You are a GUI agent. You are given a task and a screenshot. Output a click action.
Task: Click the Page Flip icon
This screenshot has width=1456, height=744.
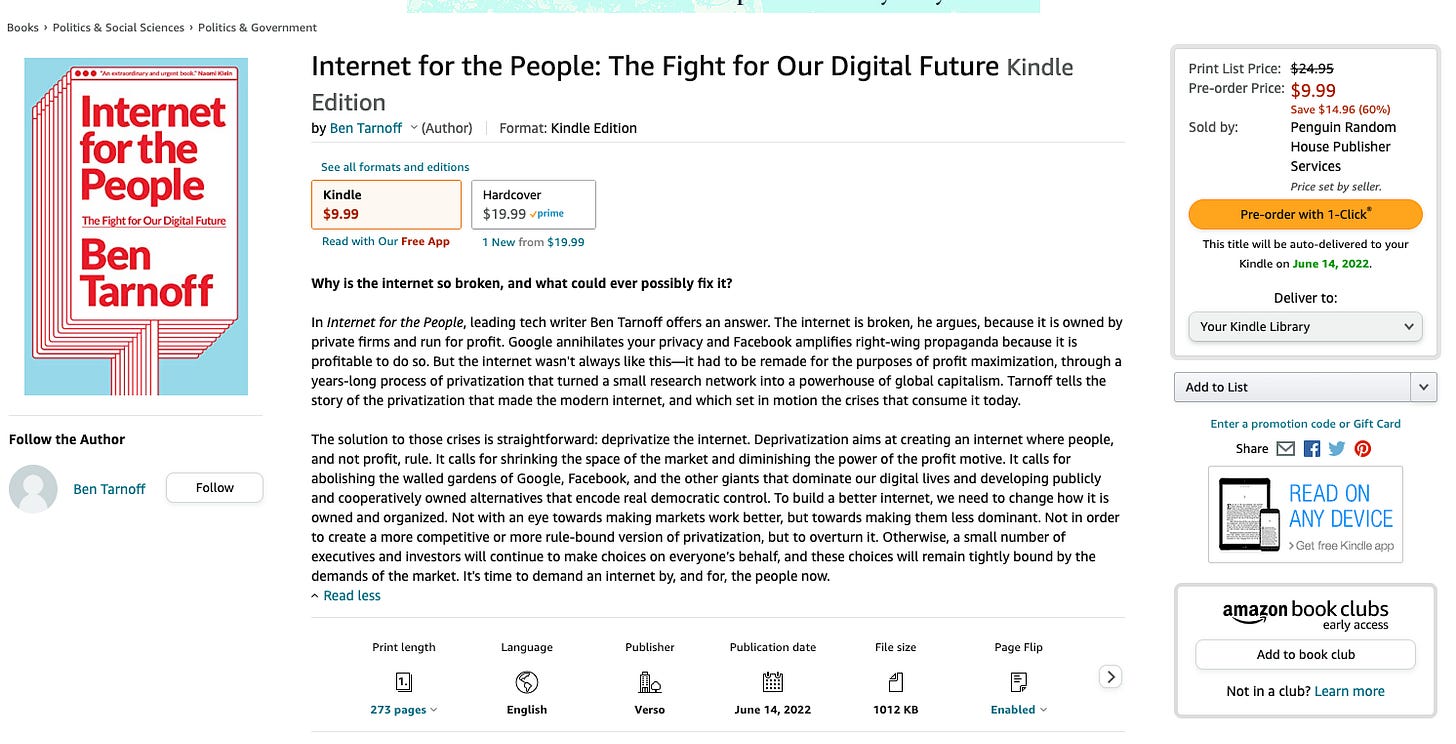(x=1018, y=682)
